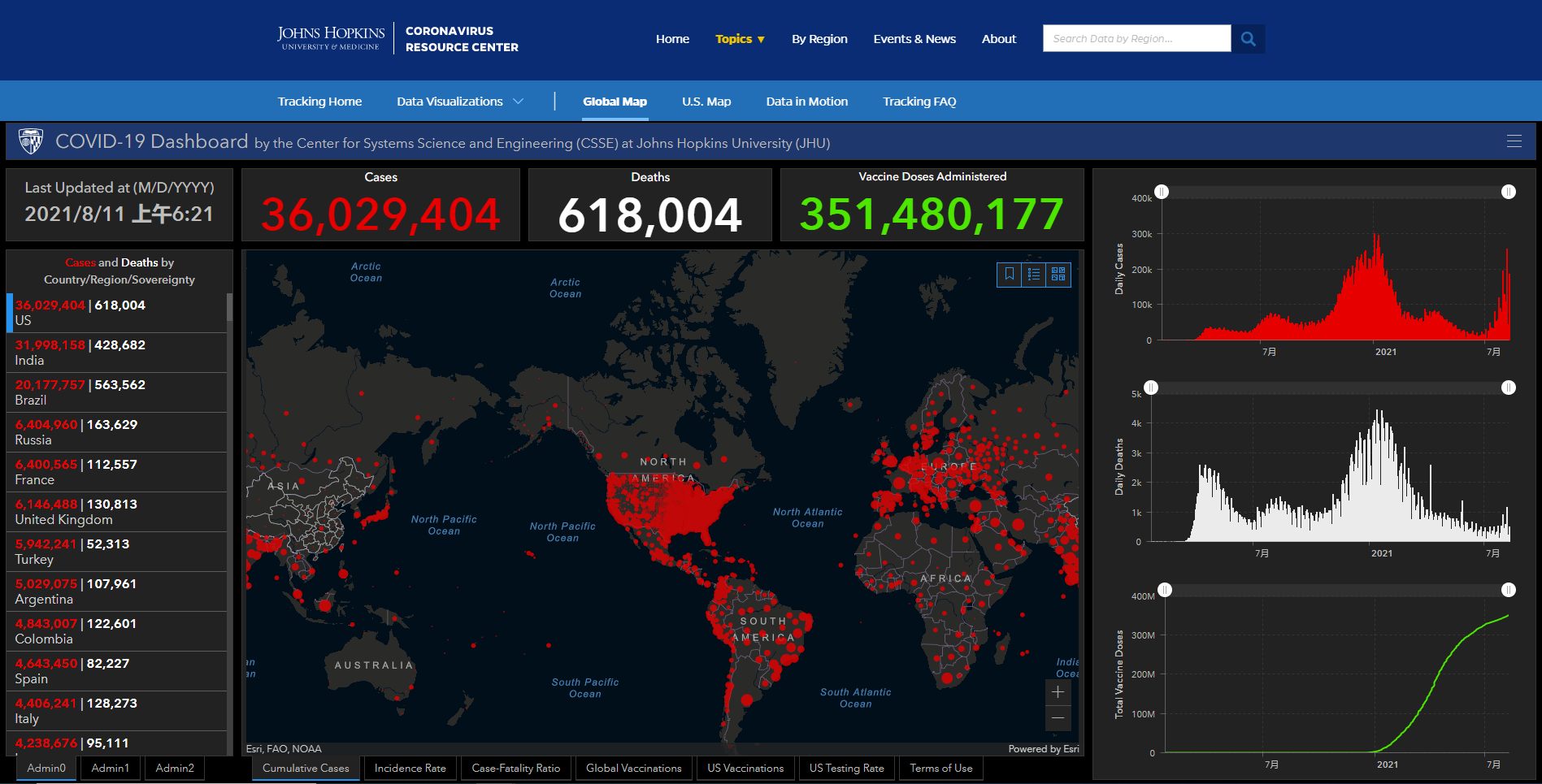1542x784 pixels.
Task: Click the Search Data by Region field
Action: (1136, 39)
